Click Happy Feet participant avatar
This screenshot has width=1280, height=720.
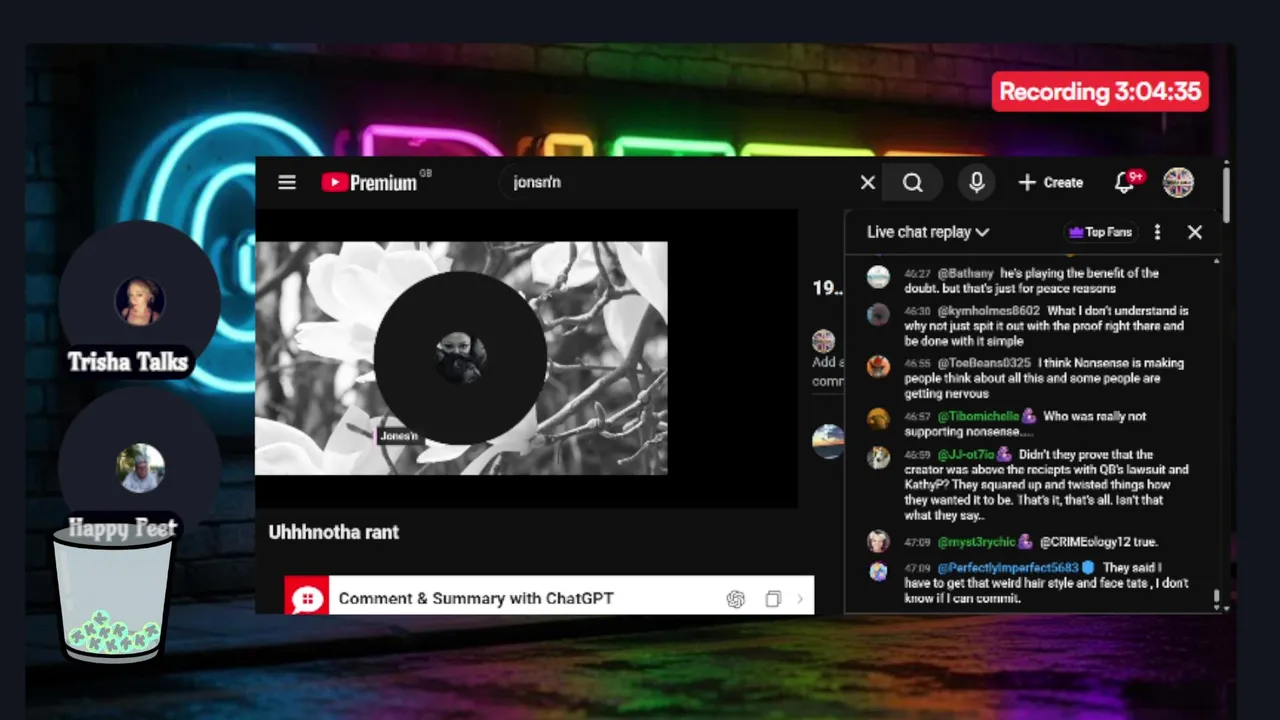tap(141, 468)
